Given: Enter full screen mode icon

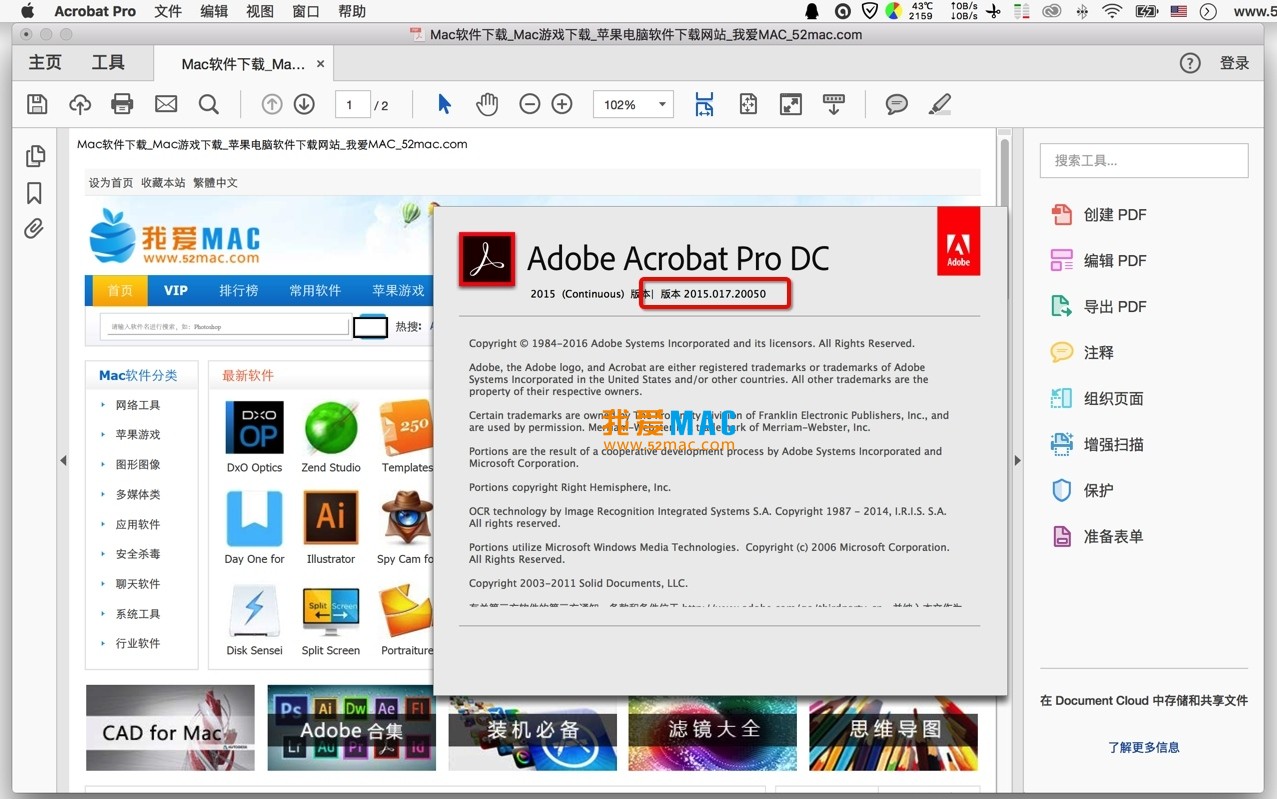Looking at the screenshot, I should [x=791, y=104].
